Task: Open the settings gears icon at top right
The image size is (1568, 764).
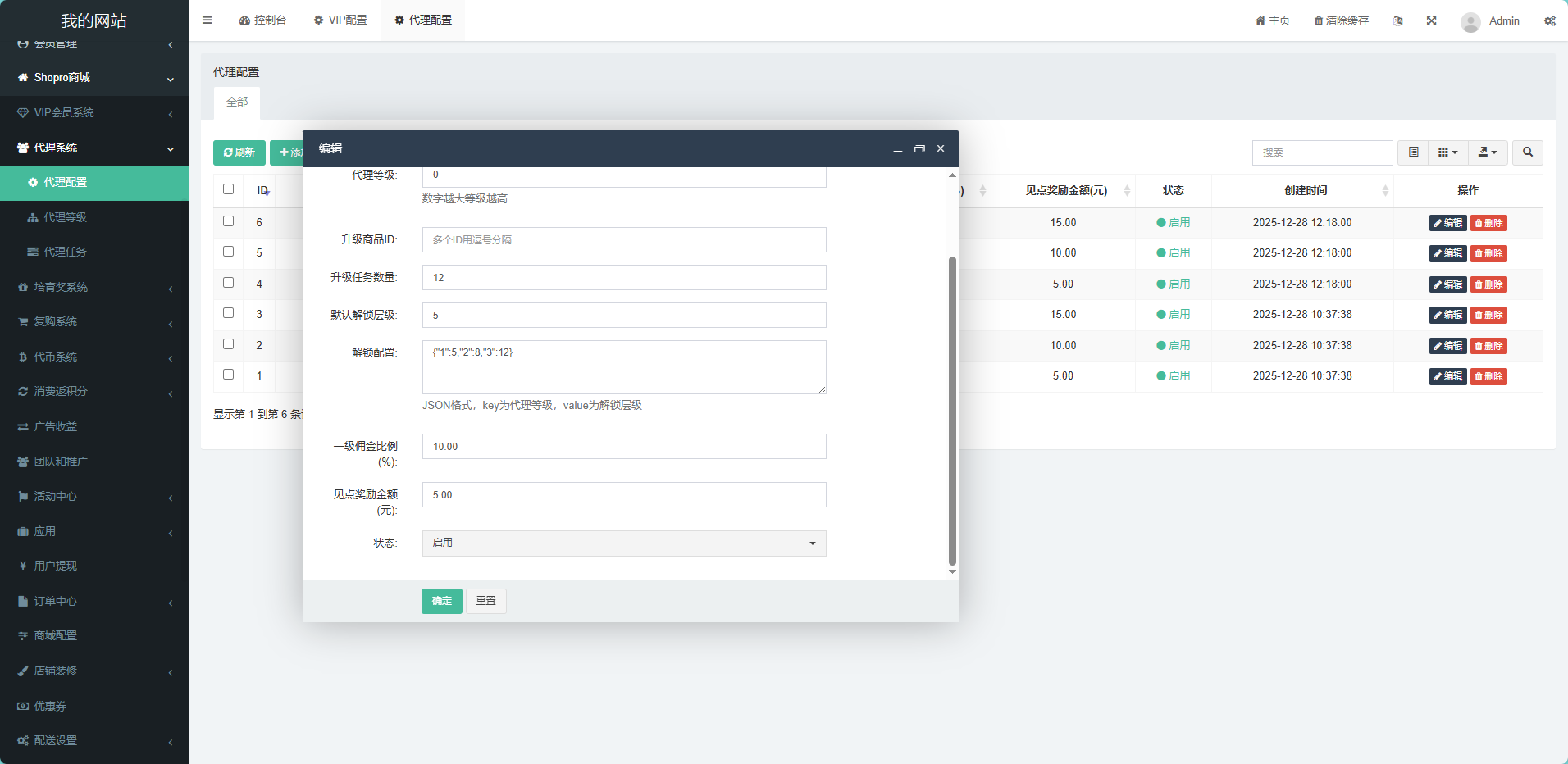Action: (1549, 20)
